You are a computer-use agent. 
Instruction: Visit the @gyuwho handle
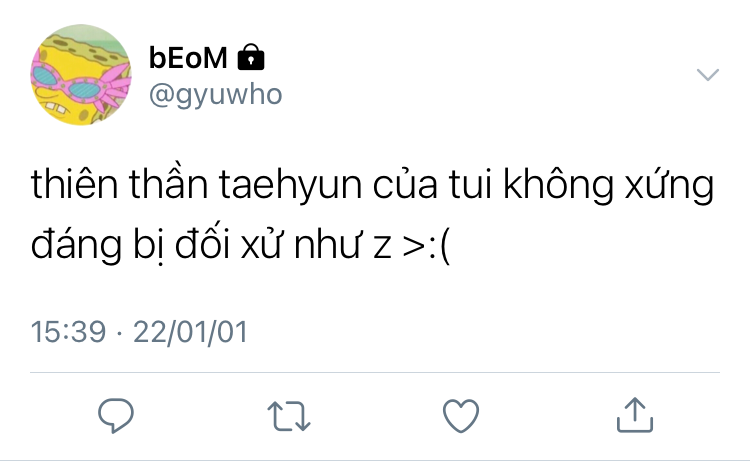pos(216,94)
